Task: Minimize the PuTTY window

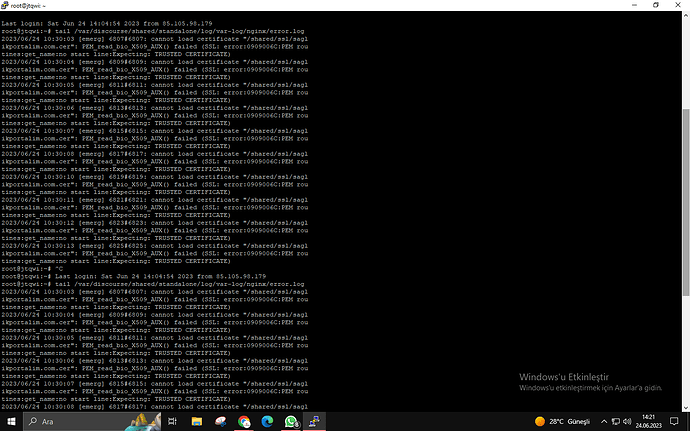Action: tap(634, 5)
